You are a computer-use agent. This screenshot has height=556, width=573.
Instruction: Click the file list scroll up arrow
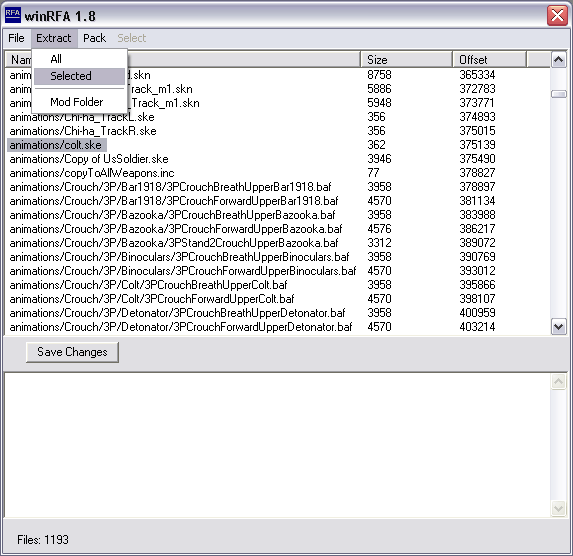[x=558, y=60]
